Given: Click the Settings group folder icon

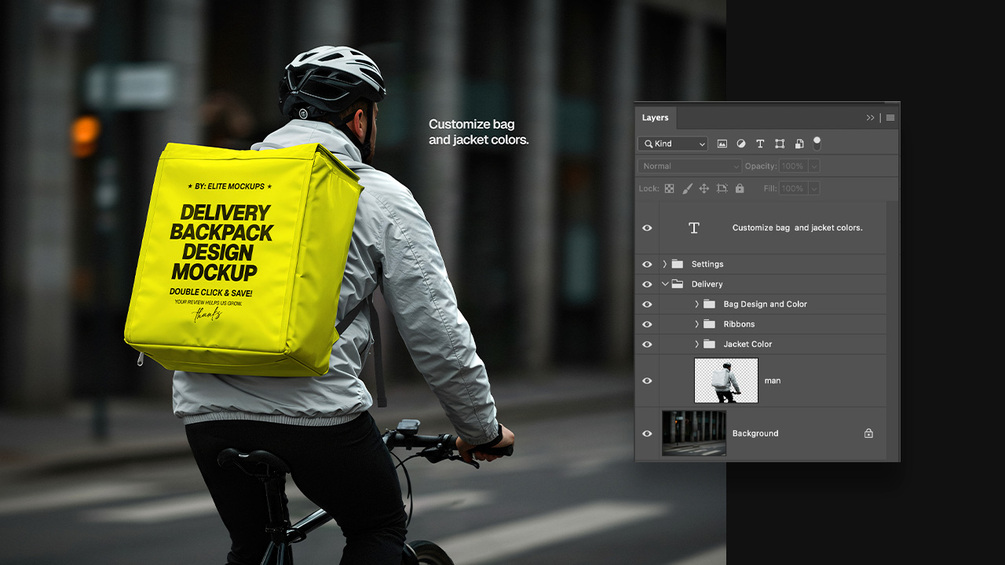Looking at the screenshot, I should 677,264.
